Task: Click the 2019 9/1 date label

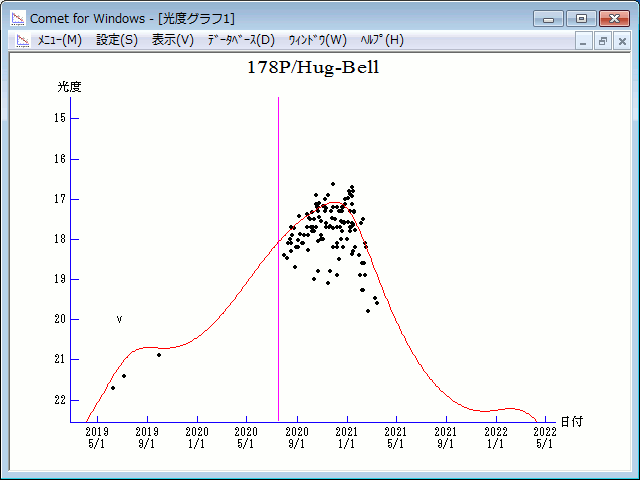Action: pyautogui.click(x=147, y=438)
